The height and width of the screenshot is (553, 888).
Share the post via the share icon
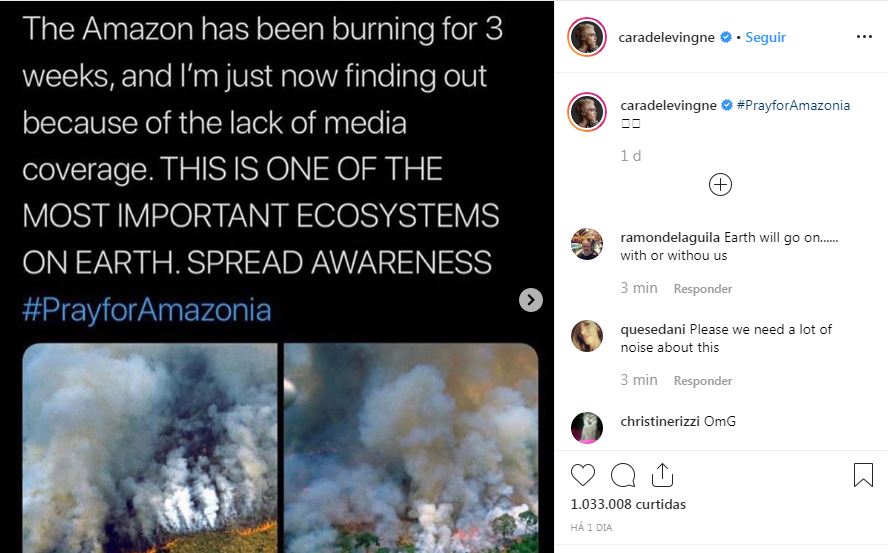[x=662, y=474]
